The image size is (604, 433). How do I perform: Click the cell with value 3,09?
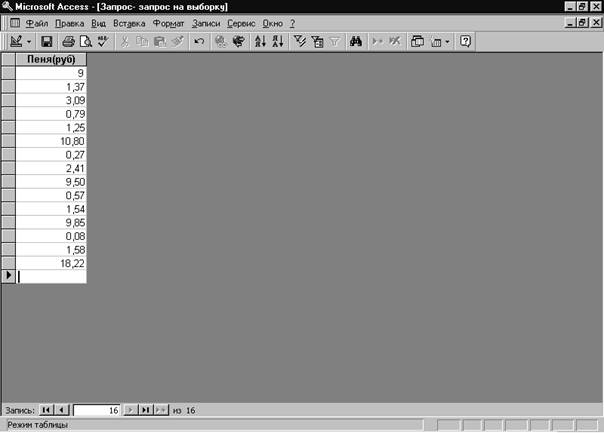pyautogui.click(x=51, y=101)
